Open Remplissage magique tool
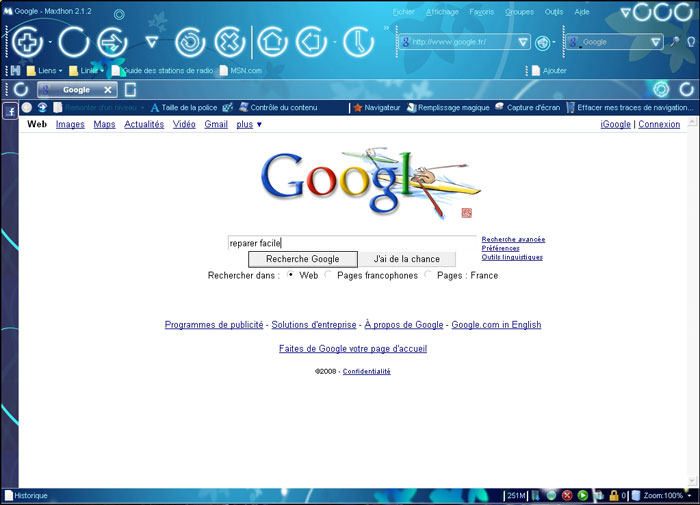Viewport: 700px width, 505px height. [x=448, y=108]
